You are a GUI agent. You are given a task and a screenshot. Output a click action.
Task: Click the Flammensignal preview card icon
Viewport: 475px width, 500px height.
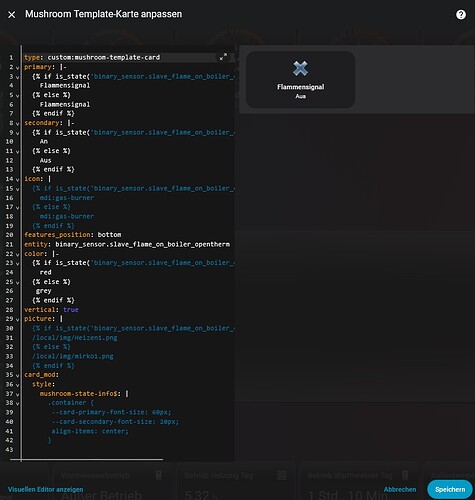pyautogui.click(x=300, y=68)
